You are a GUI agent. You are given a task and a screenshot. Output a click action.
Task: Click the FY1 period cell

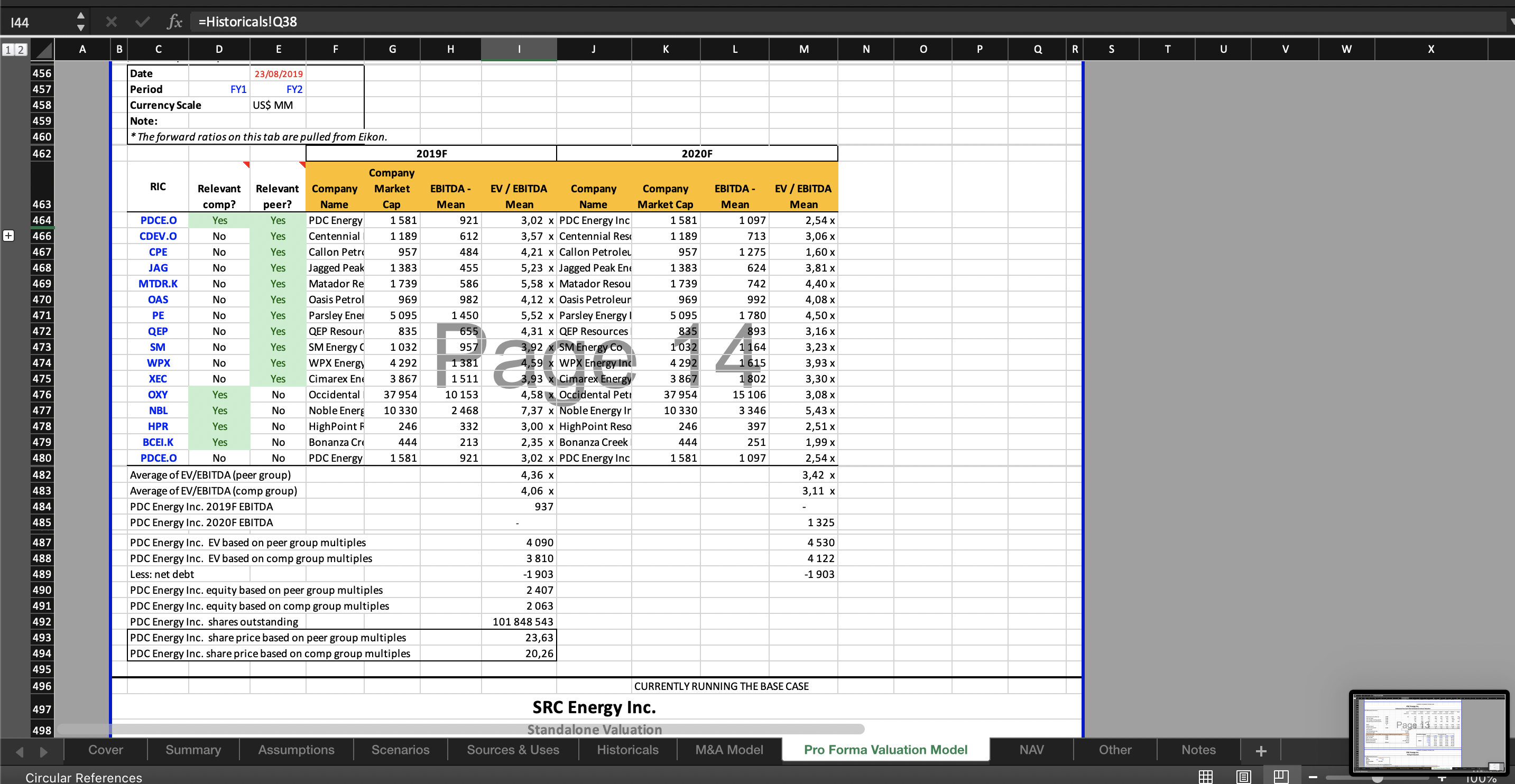pyautogui.click(x=219, y=89)
